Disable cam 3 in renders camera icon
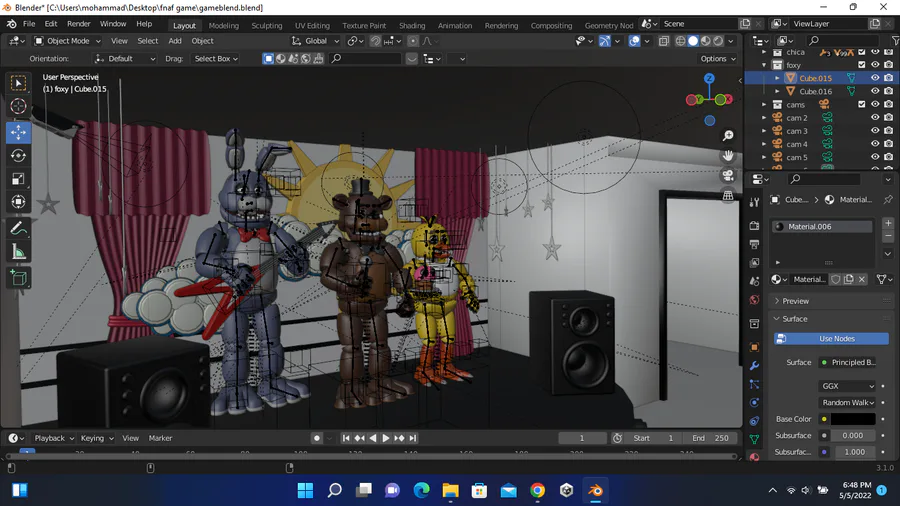Viewport: 900px width, 506px height. pyautogui.click(x=889, y=131)
